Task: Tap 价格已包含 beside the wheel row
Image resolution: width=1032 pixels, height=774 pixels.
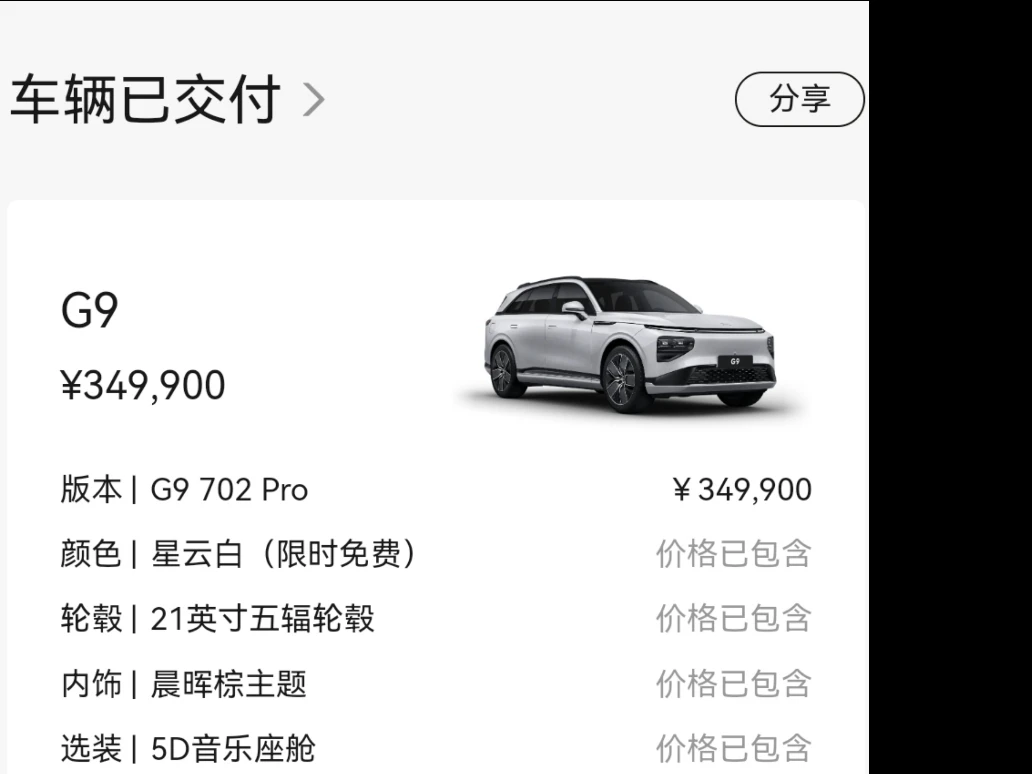Action: tap(733, 618)
